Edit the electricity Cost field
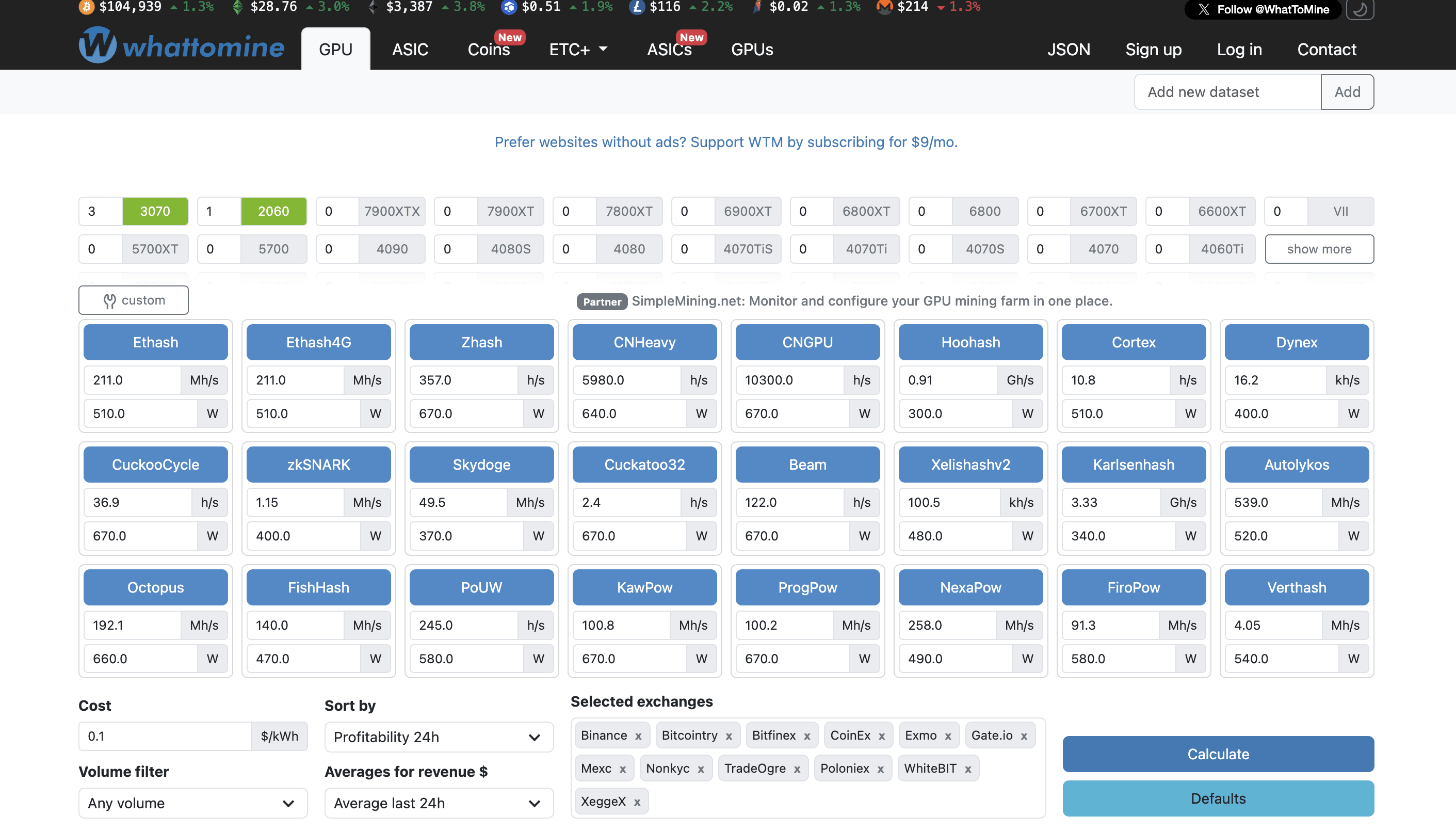The image size is (1456, 831). (x=166, y=736)
